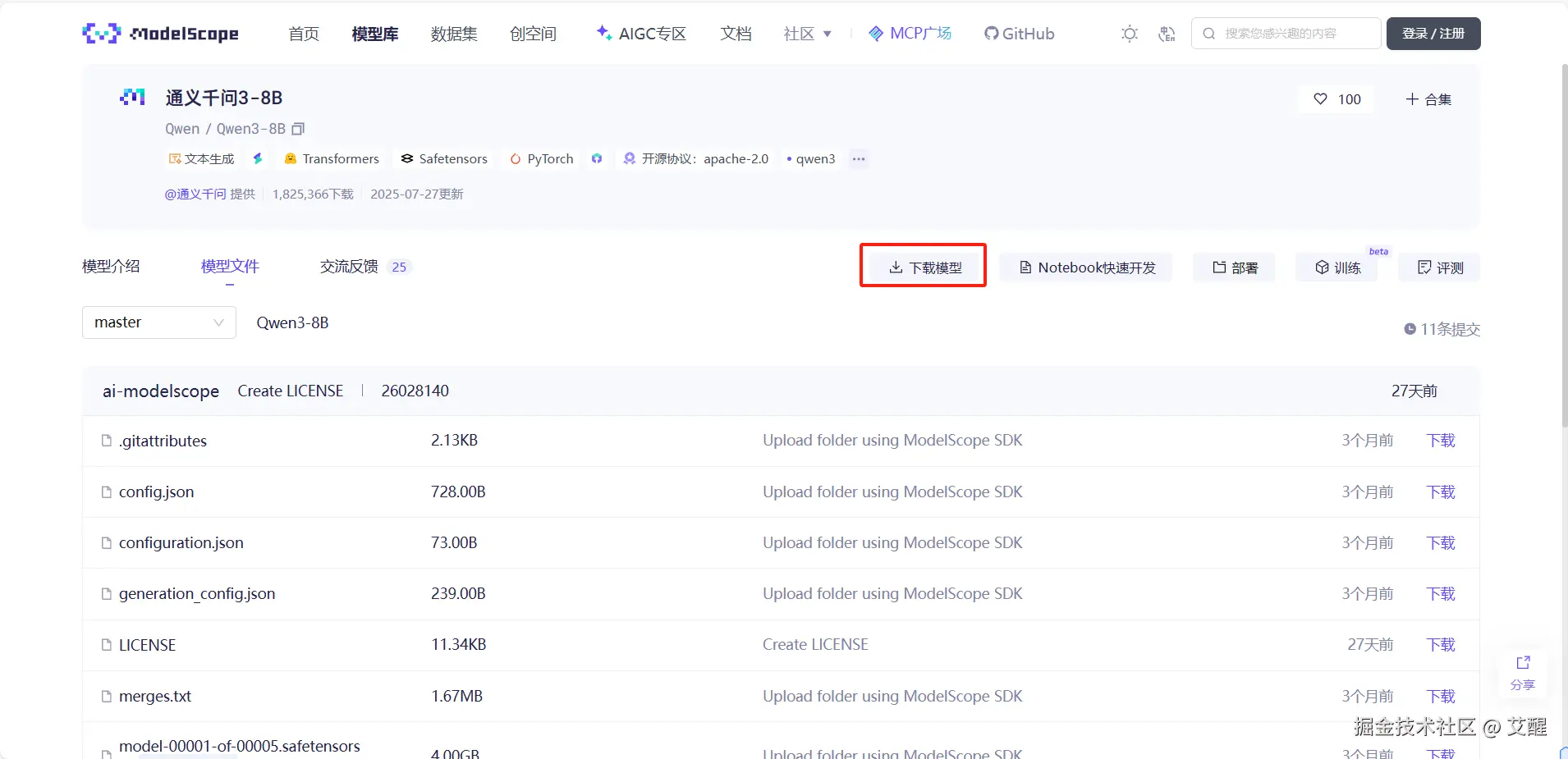Open the Create LICENSE commit message
The height and width of the screenshot is (759, 1568).
(291, 391)
